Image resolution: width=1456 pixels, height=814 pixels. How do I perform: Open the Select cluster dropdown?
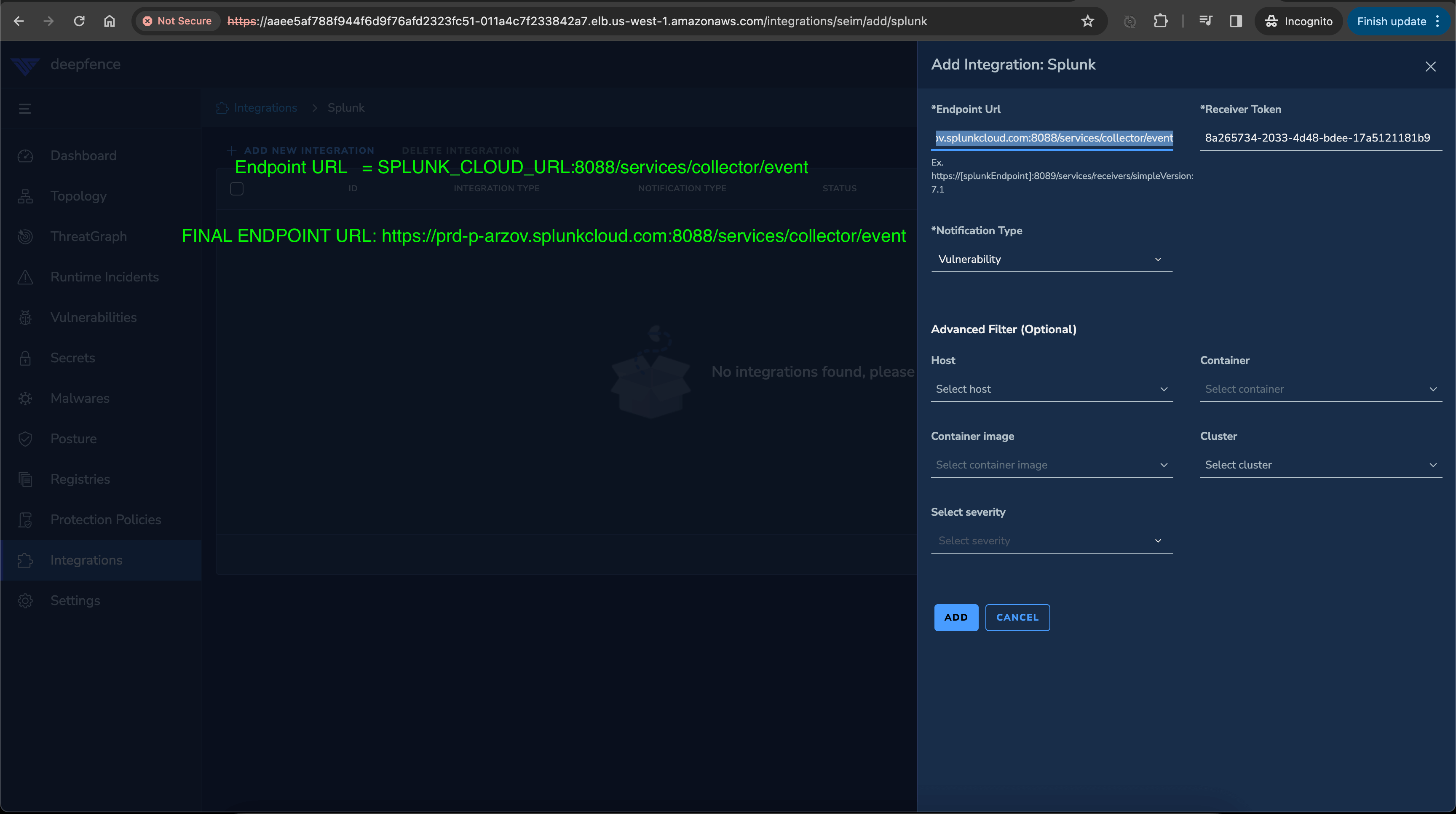point(1321,465)
